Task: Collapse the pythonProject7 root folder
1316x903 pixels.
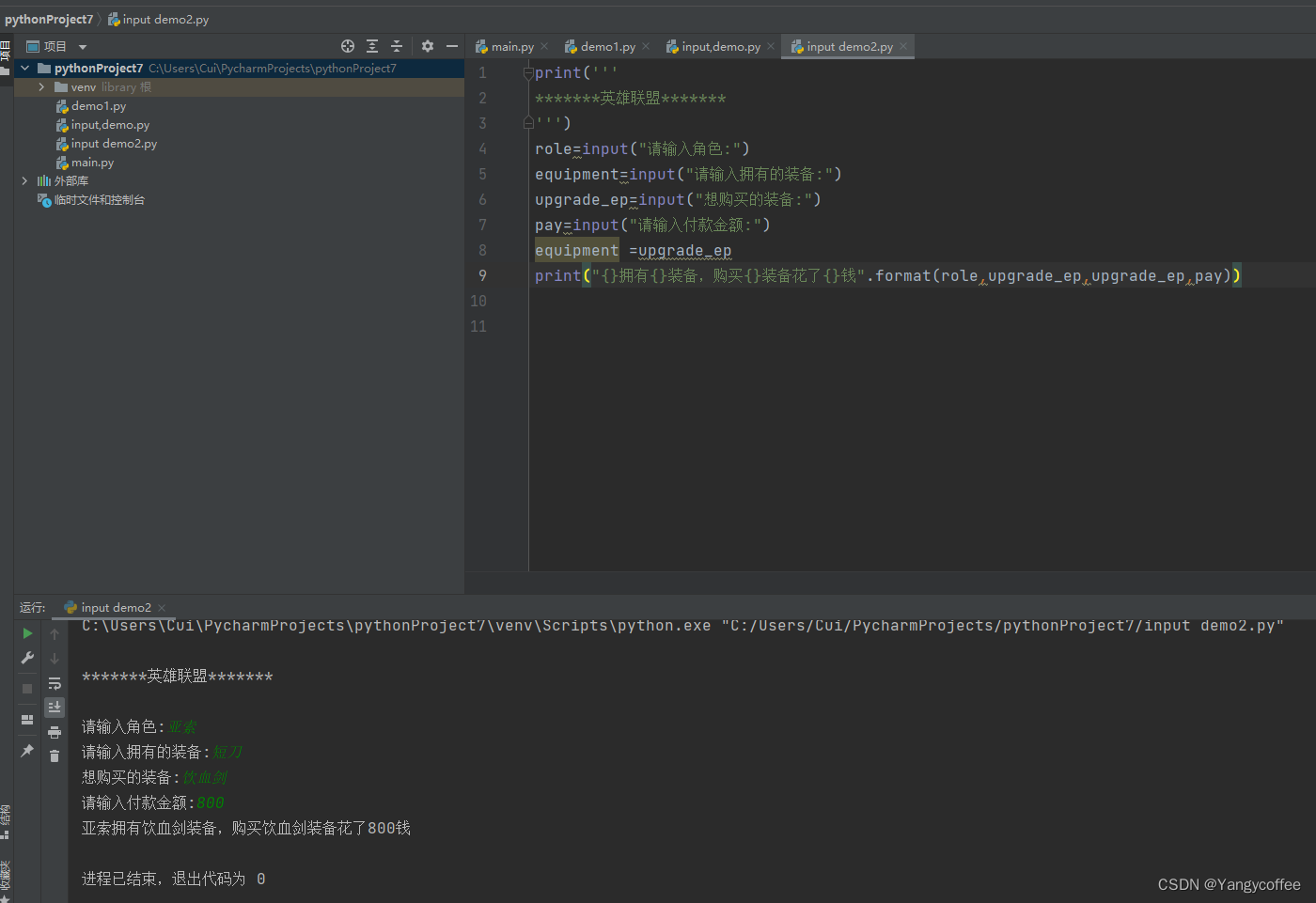Action: pos(25,68)
